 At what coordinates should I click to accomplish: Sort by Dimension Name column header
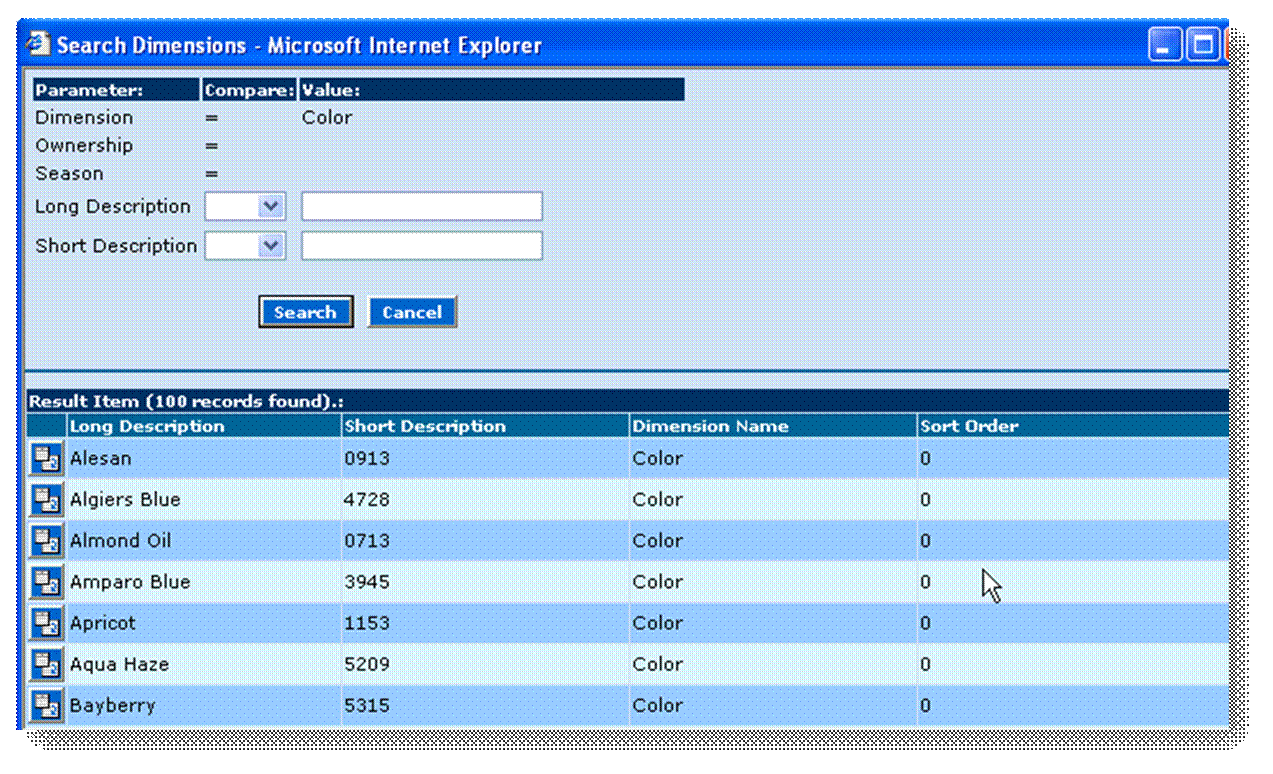tap(711, 426)
